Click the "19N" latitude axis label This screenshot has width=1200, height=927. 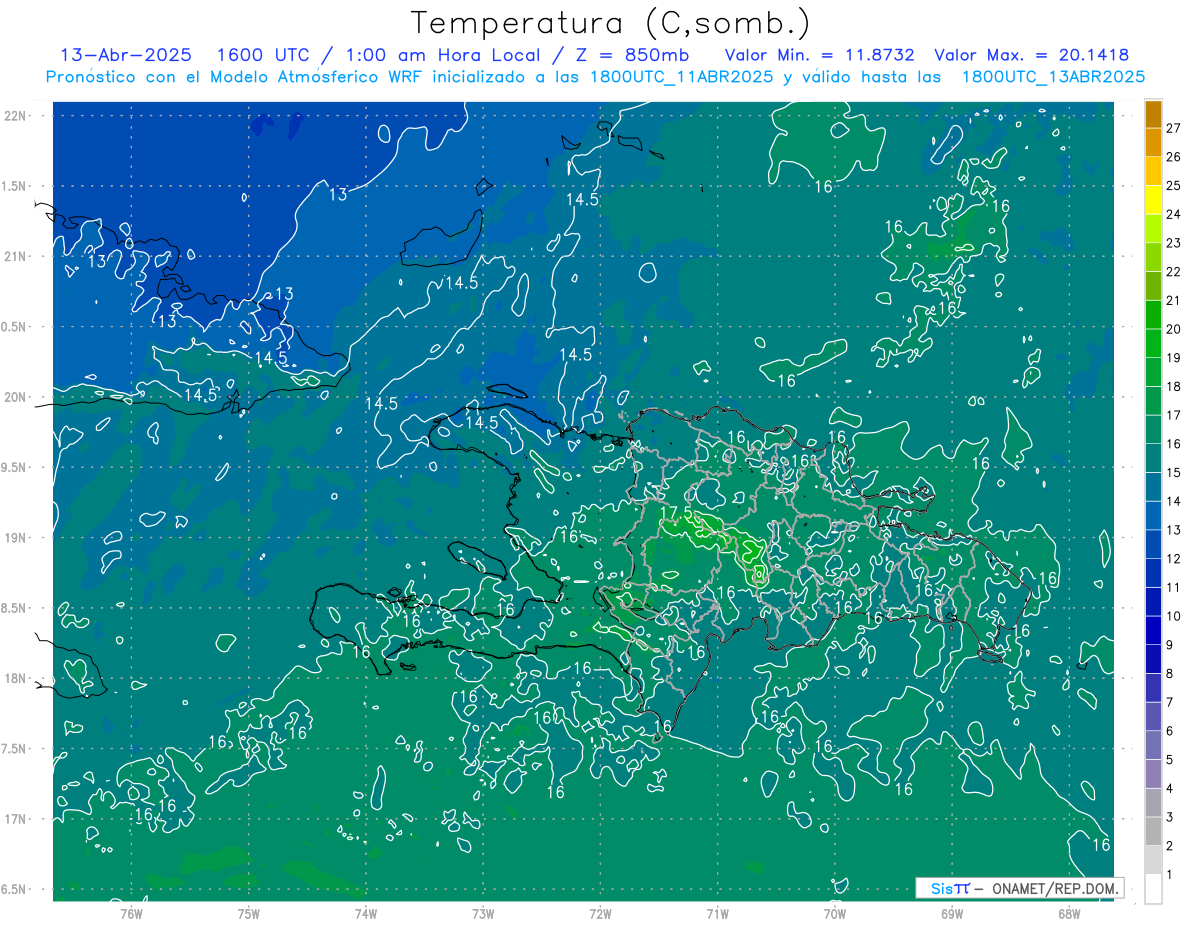[x=15, y=538]
